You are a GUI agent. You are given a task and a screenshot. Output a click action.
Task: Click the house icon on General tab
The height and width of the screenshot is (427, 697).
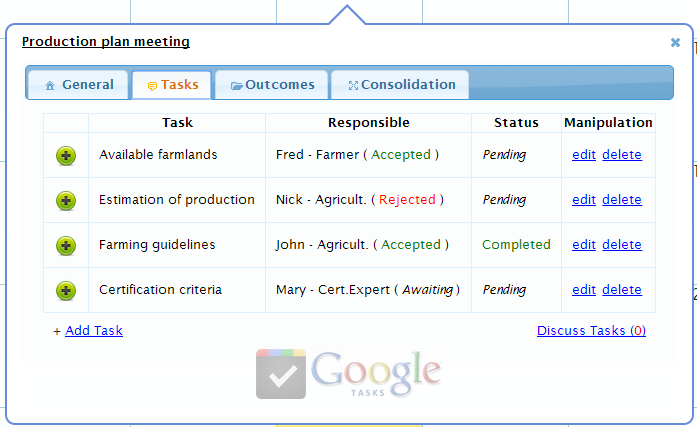point(50,85)
